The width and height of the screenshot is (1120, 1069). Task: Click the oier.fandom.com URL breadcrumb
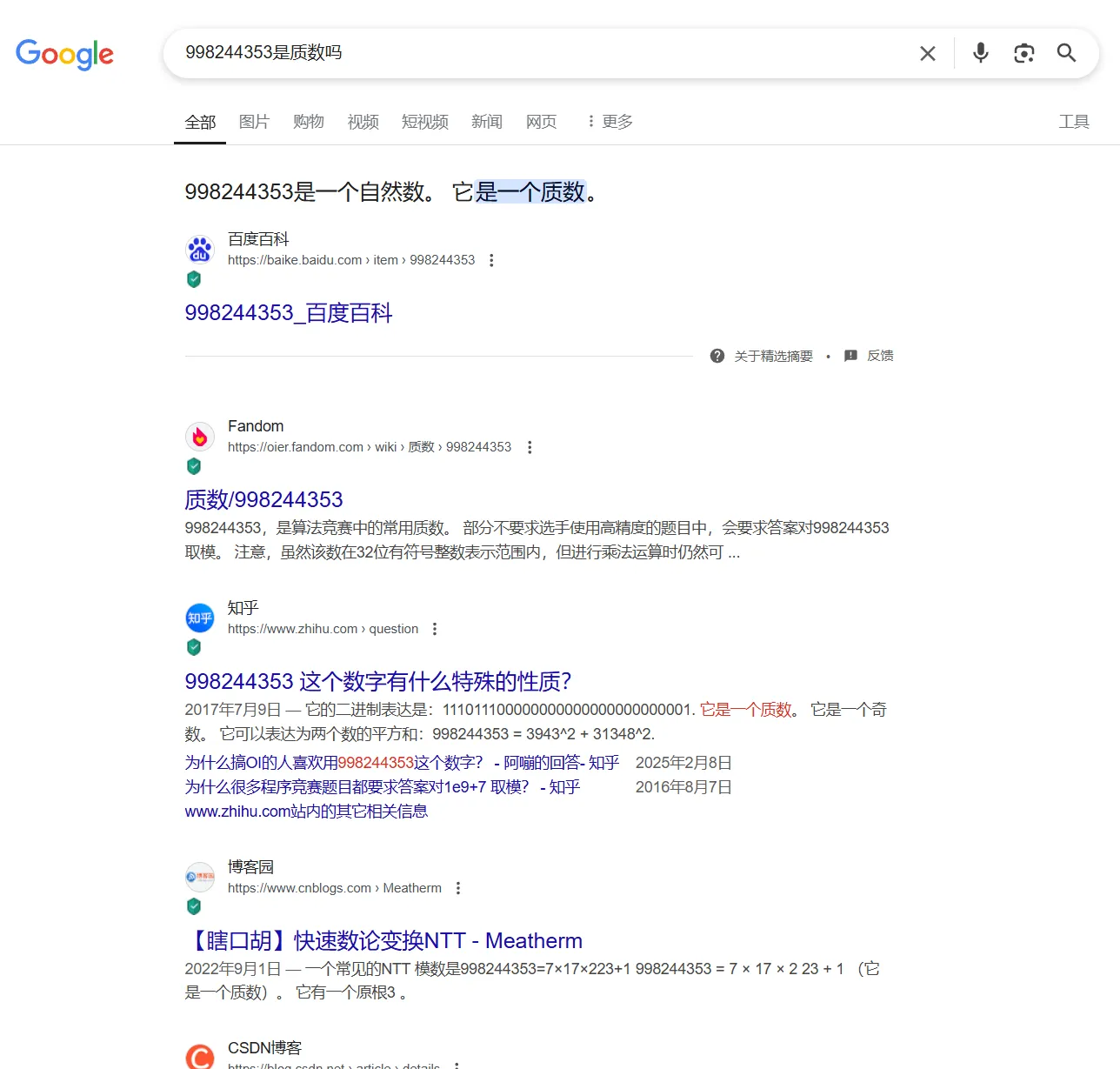click(370, 447)
